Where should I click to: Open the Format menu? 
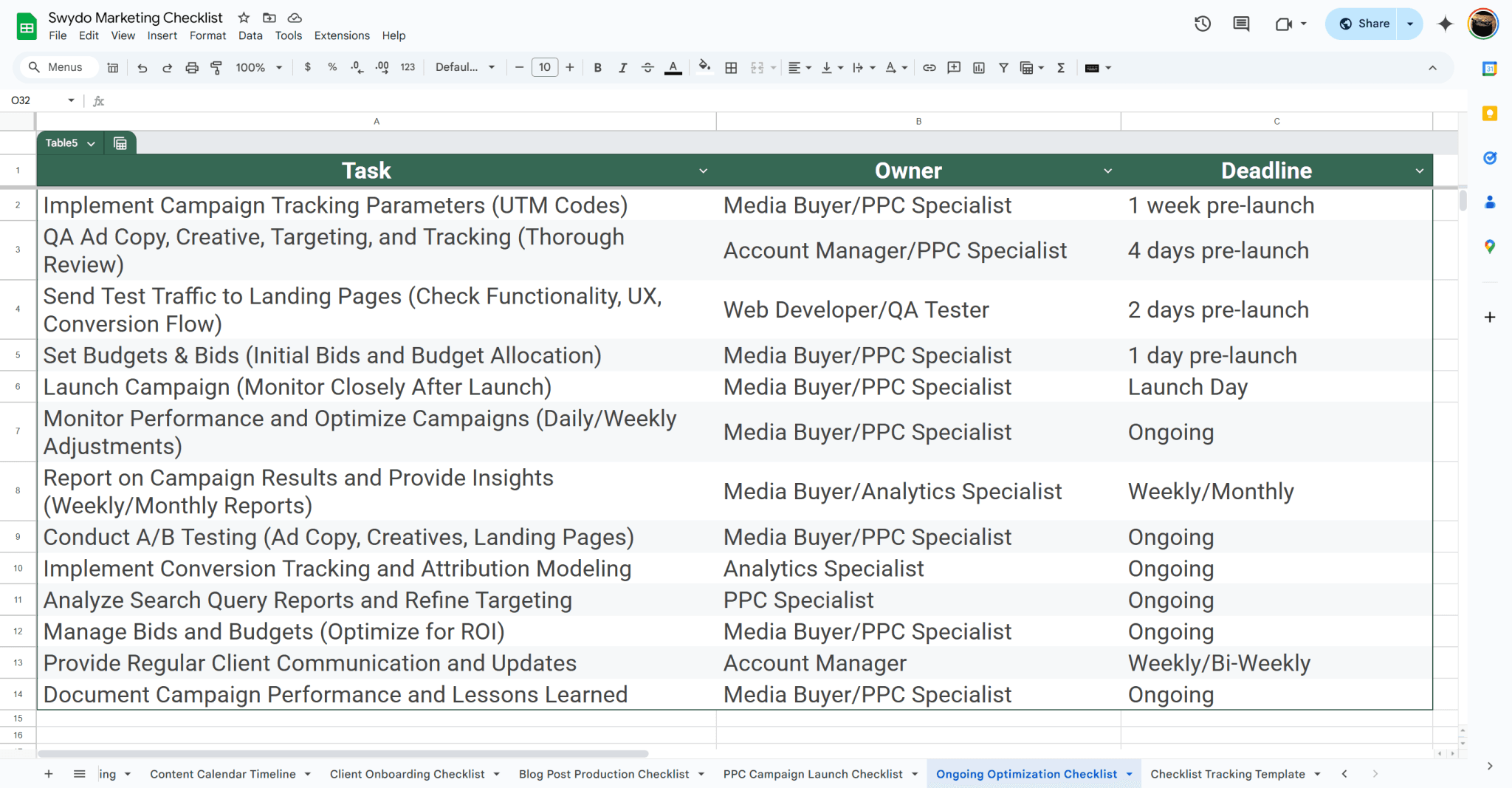(x=207, y=35)
